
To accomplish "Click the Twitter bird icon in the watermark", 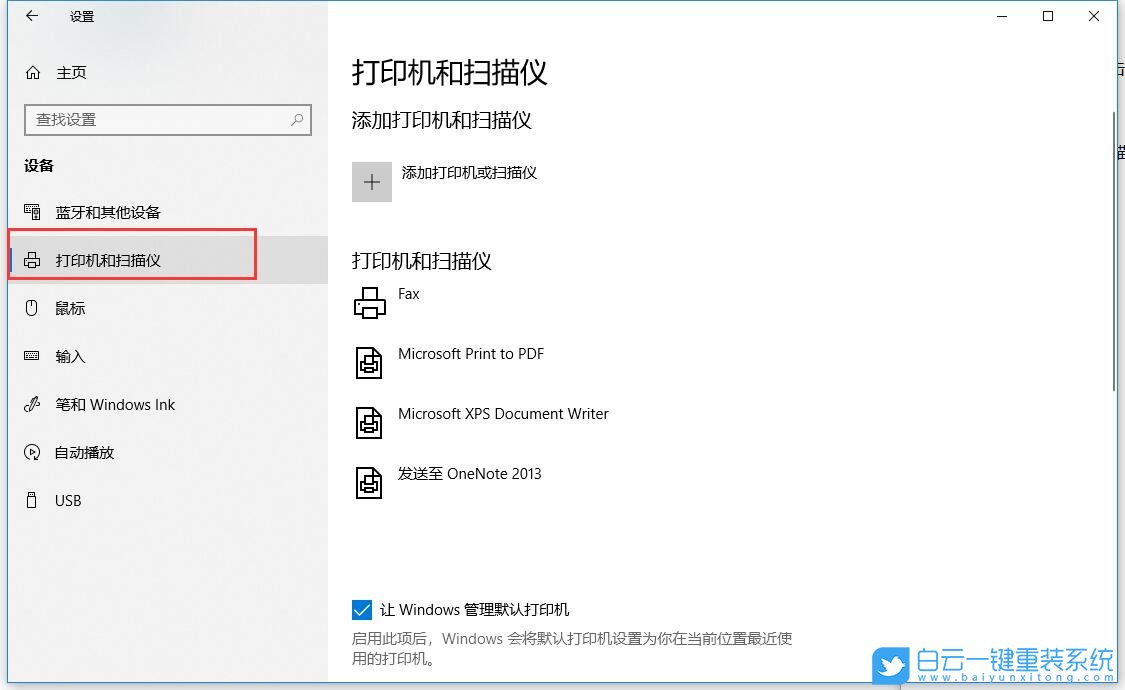I will click(x=890, y=664).
